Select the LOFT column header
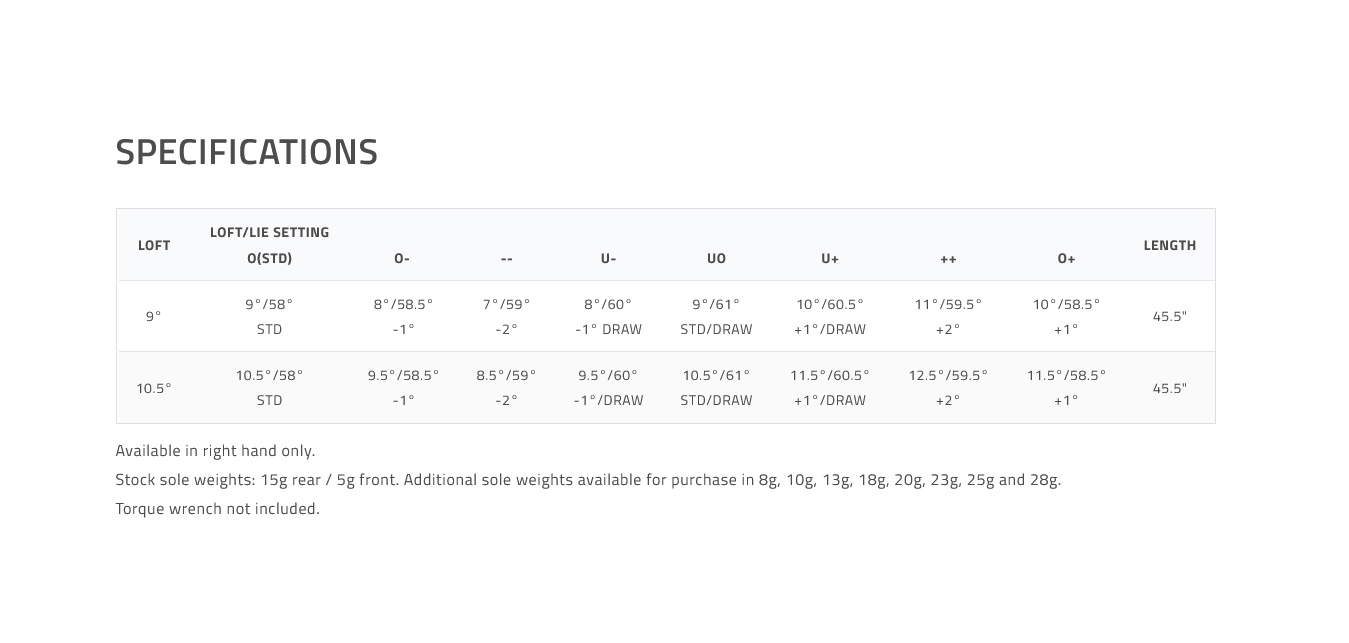Image resolution: width=1349 pixels, height=643 pixels. coord(154,245)
